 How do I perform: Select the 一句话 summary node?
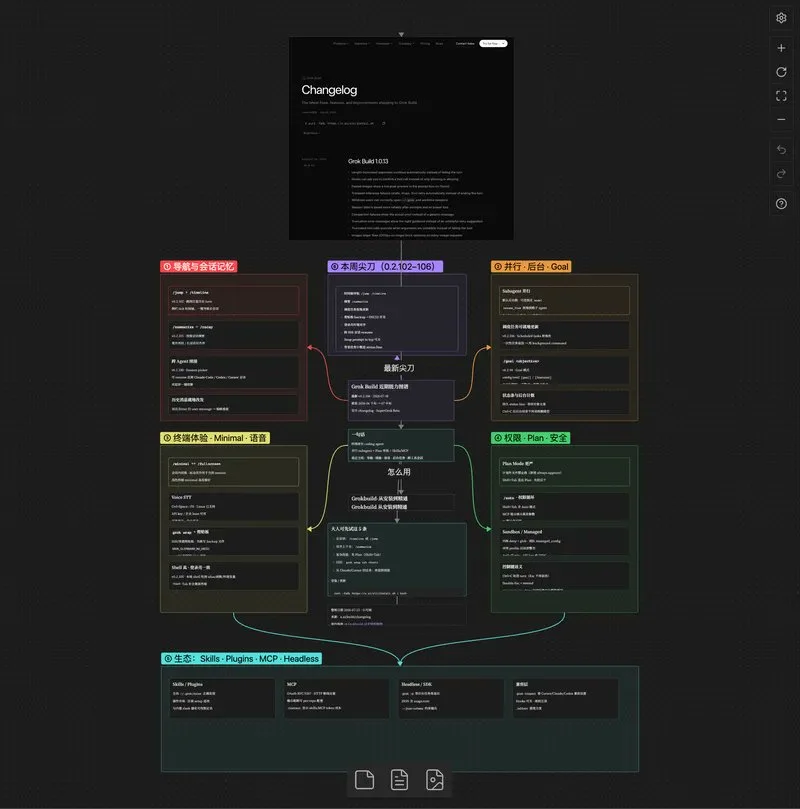pyautogui.click(x=401, y=445)
